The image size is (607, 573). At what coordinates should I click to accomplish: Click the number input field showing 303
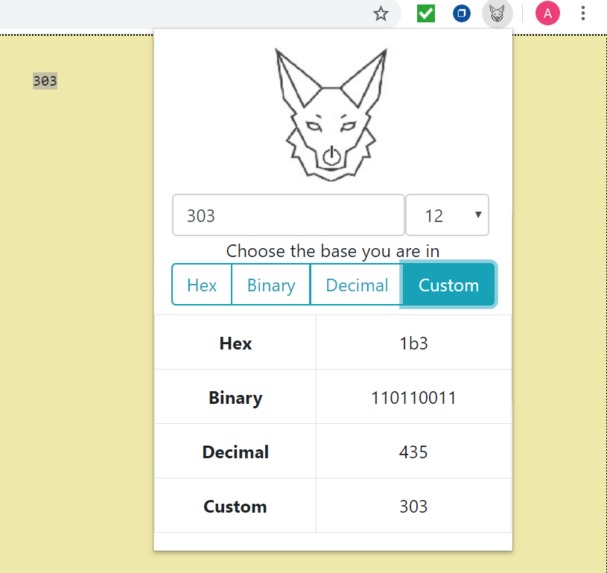point(288,215)
